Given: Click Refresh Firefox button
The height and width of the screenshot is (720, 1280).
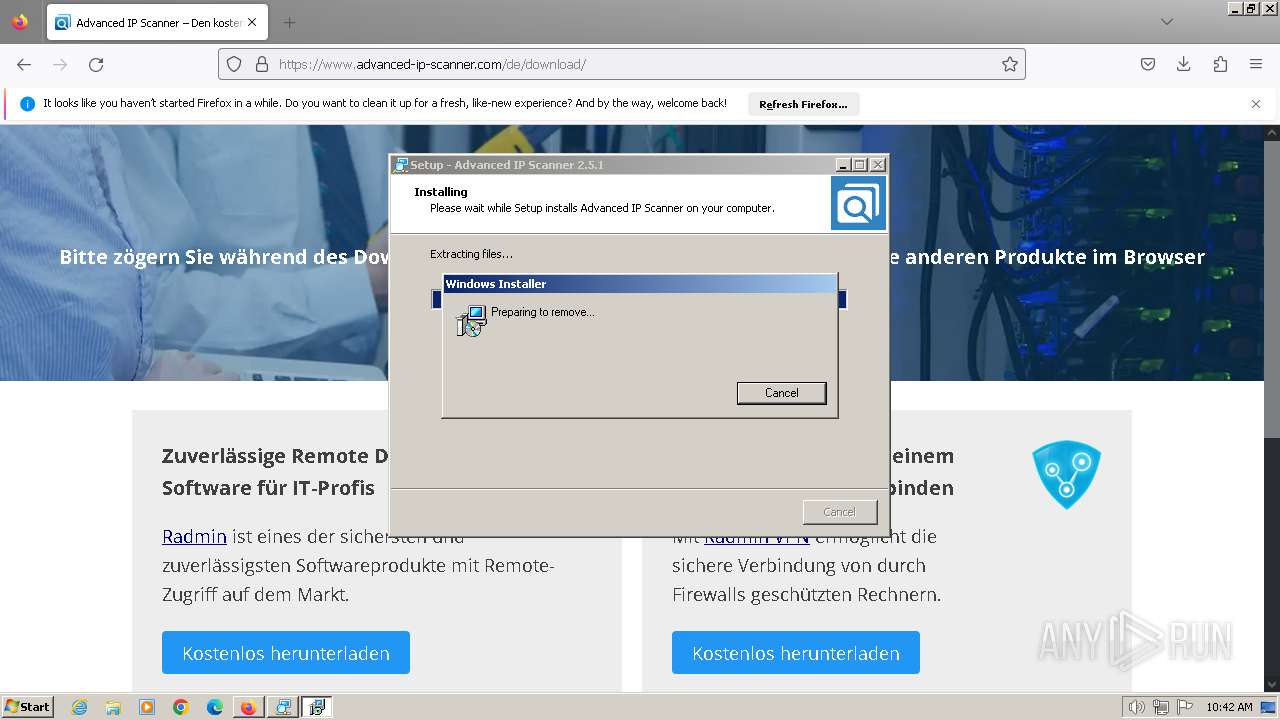Looking at the screenshot, I should tap(803, 104).
